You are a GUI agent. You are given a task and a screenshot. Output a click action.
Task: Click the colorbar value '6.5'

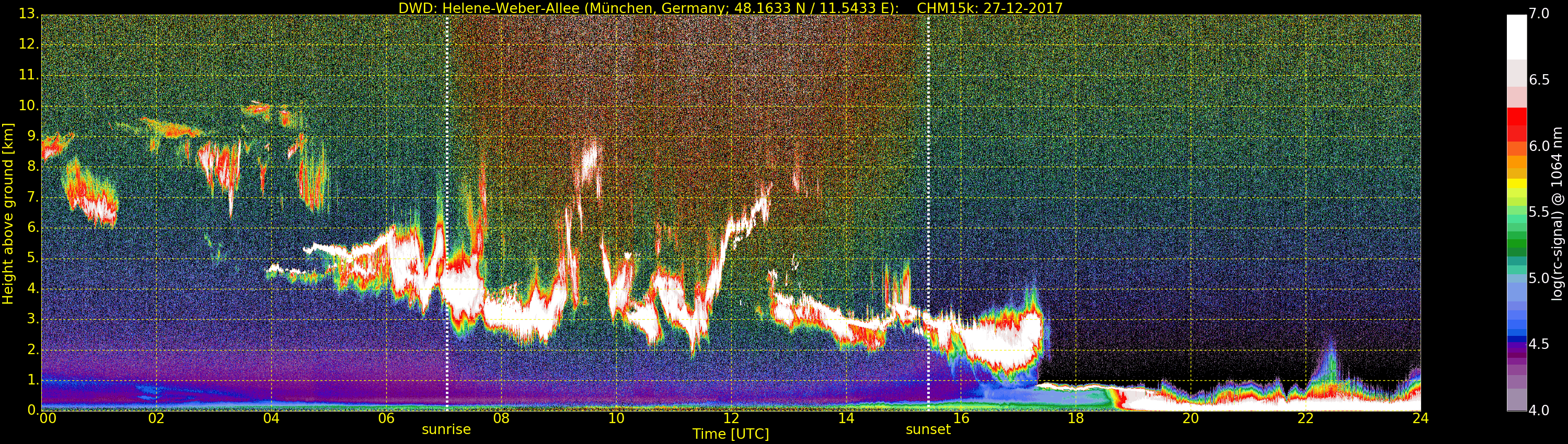1539,80
